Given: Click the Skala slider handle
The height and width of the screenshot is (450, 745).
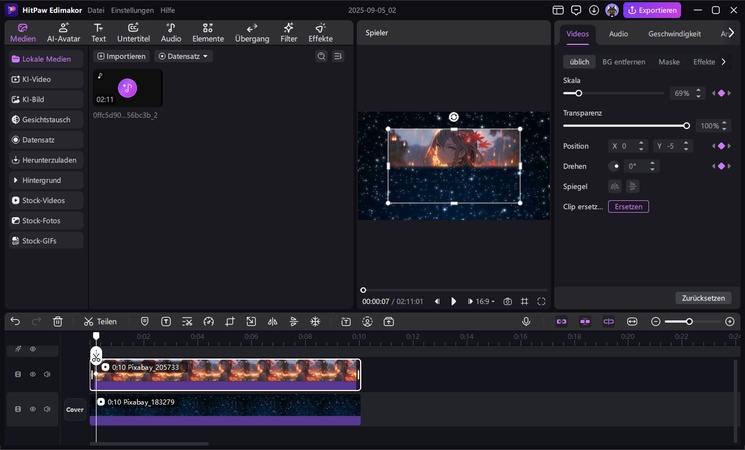Looking at the screenshot, I should pos(578,93).
